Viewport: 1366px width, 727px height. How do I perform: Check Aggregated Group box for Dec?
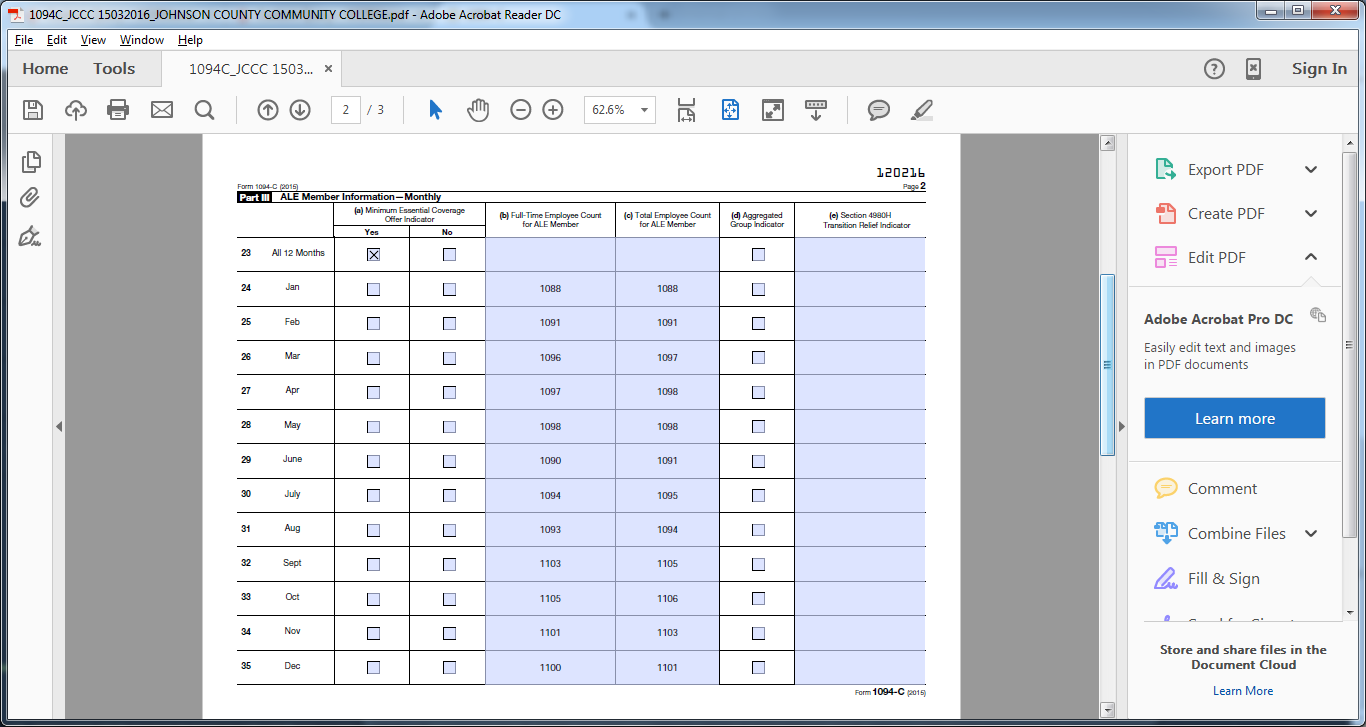click(758, 668)
